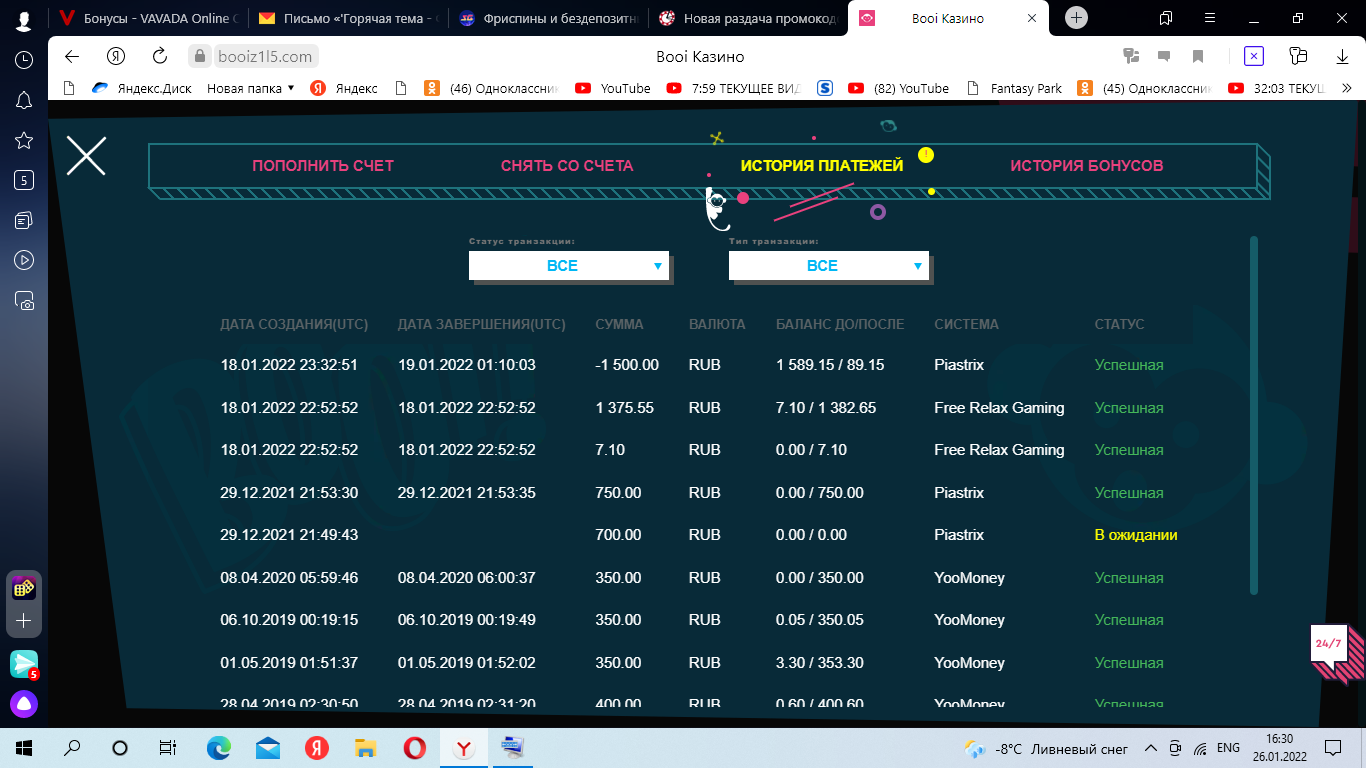Open the bookmarks panel icon in the title bar
Screen dimensions: 1366x768
pyautogui.click(x=1166, y=18)
